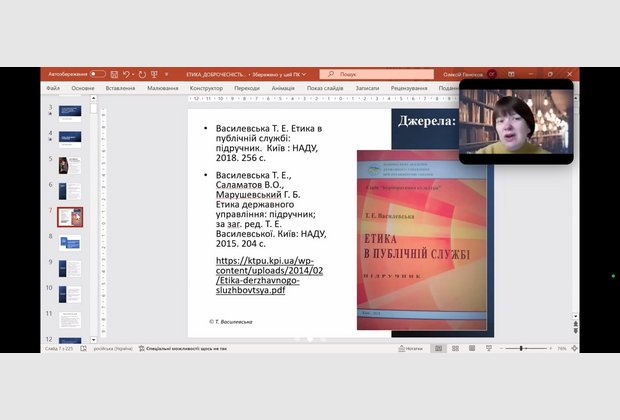The image size is (620, 420).
Task: Open the file name saved-location dropdown
Action: (x=304, y=74)
